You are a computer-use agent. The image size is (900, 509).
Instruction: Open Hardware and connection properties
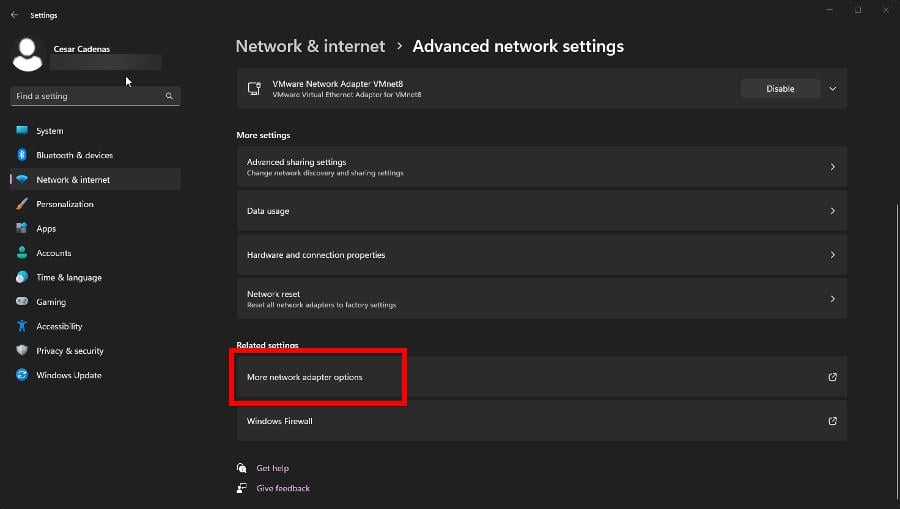click(541, 255)
